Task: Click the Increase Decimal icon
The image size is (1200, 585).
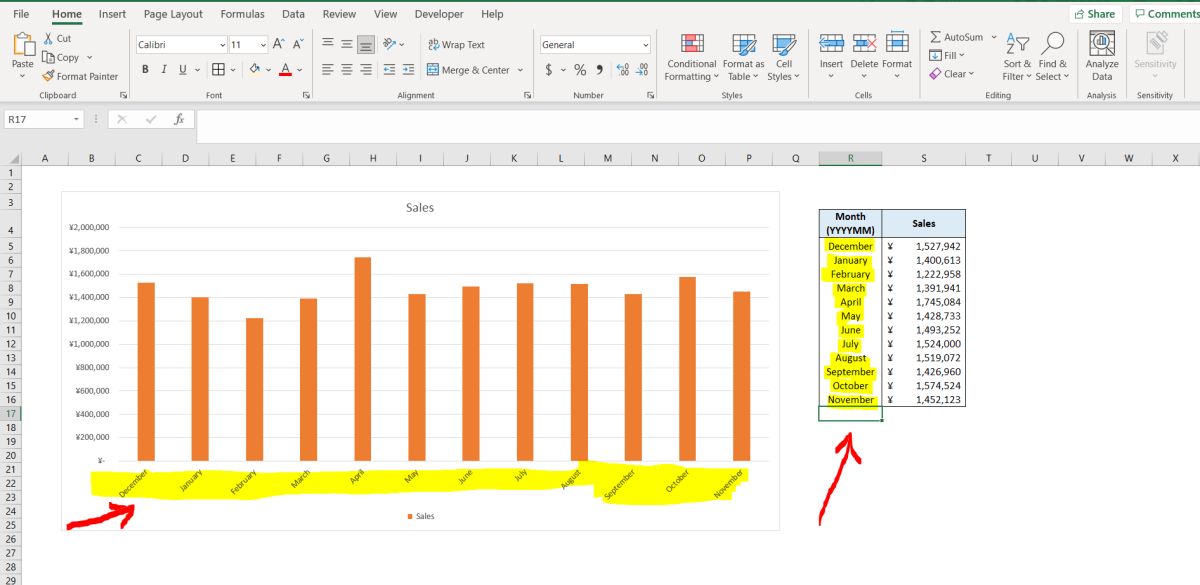Action: coord(625,70)
